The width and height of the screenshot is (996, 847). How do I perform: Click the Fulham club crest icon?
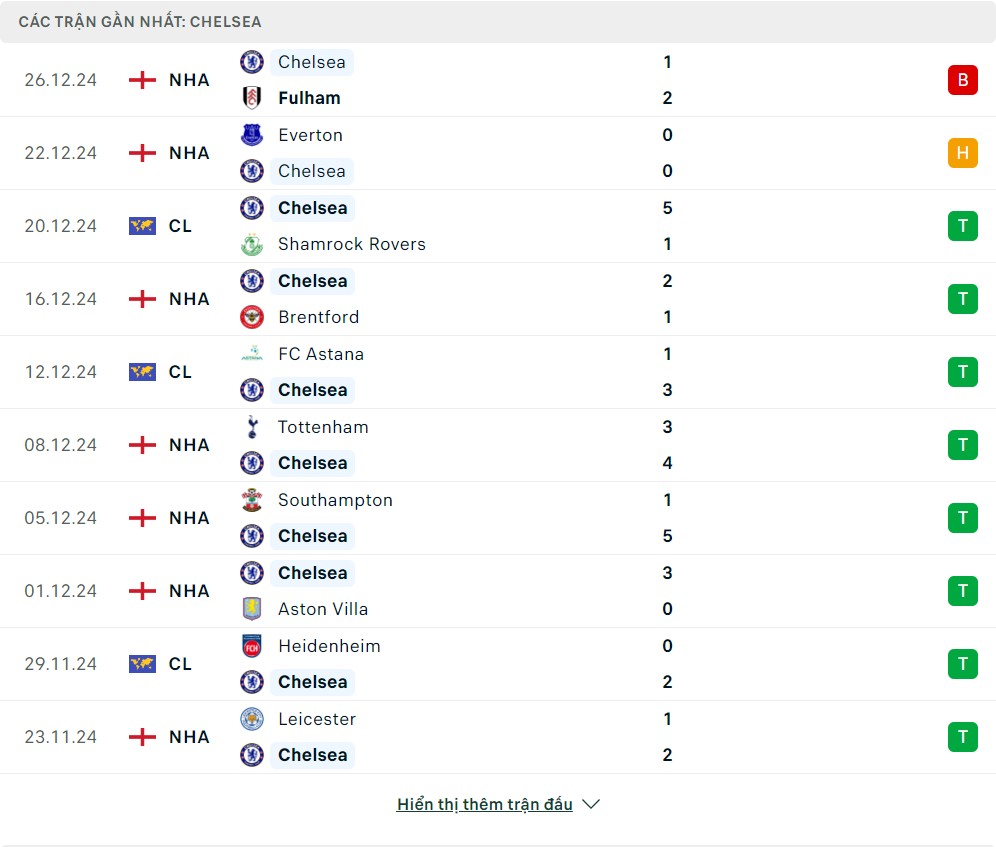(252, 98)
